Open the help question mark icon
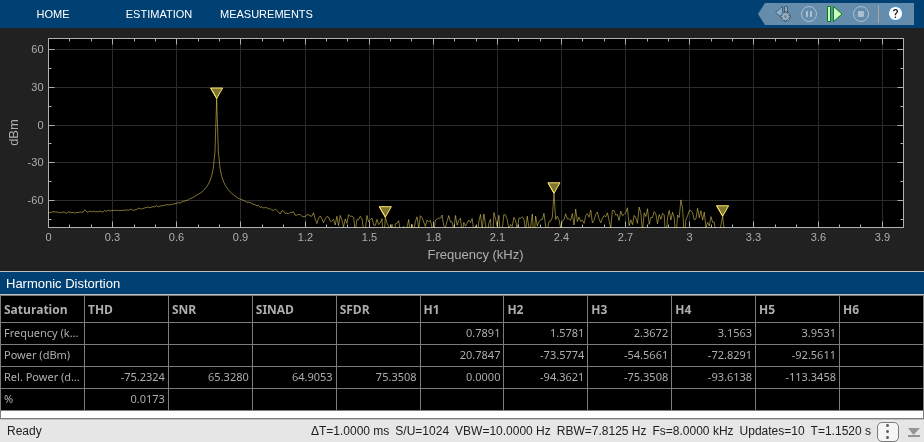Screen dimensions: 924x442 (x=895, y=14)
